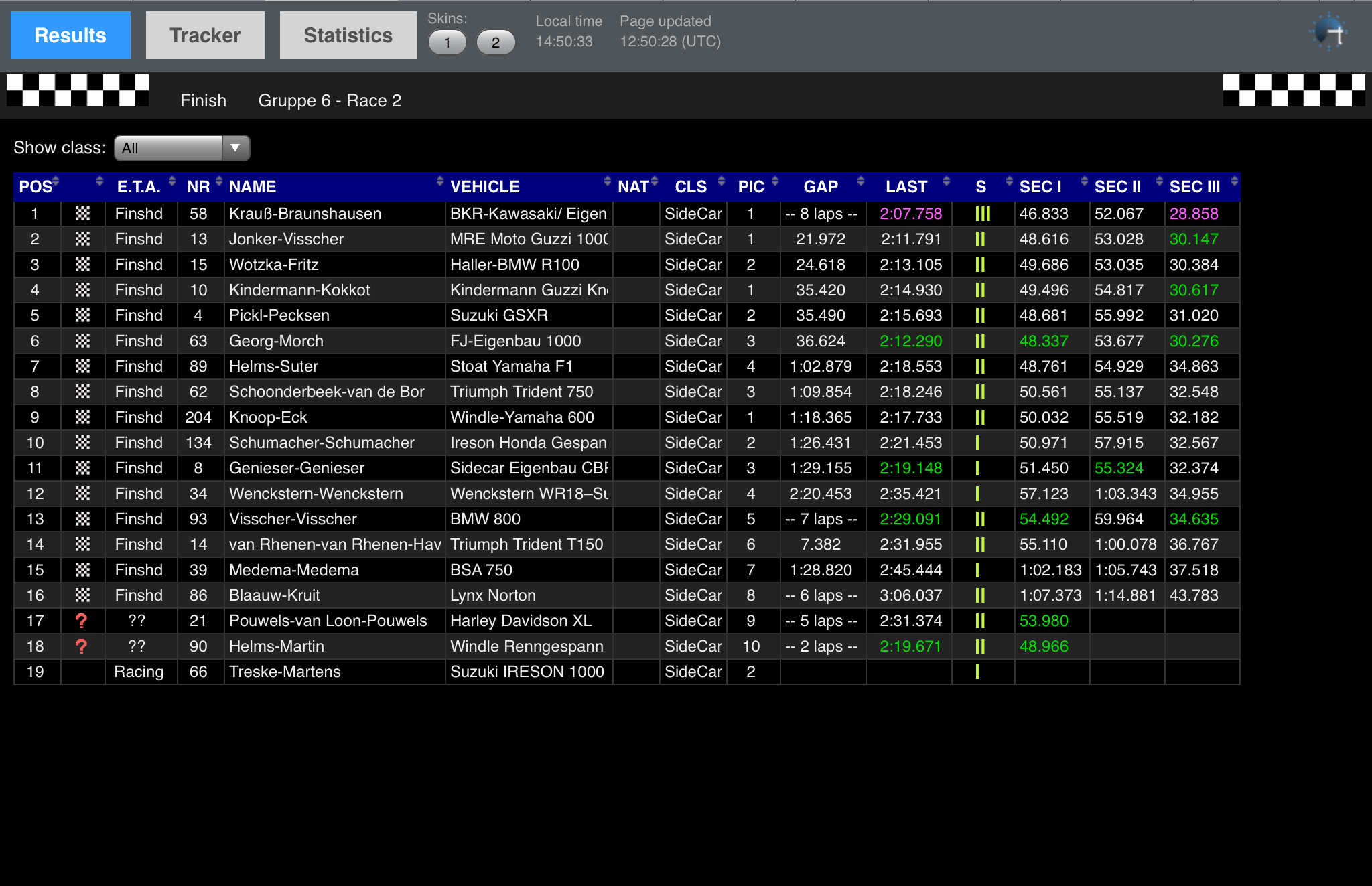
Task: Click the pink sector time '28.858'
Action: (1194, 214)
